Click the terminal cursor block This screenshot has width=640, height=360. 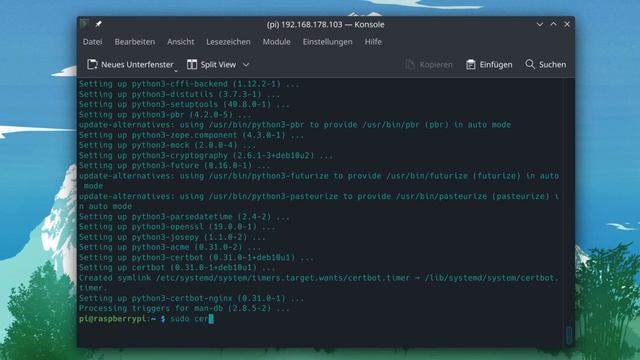coord(211,319)
